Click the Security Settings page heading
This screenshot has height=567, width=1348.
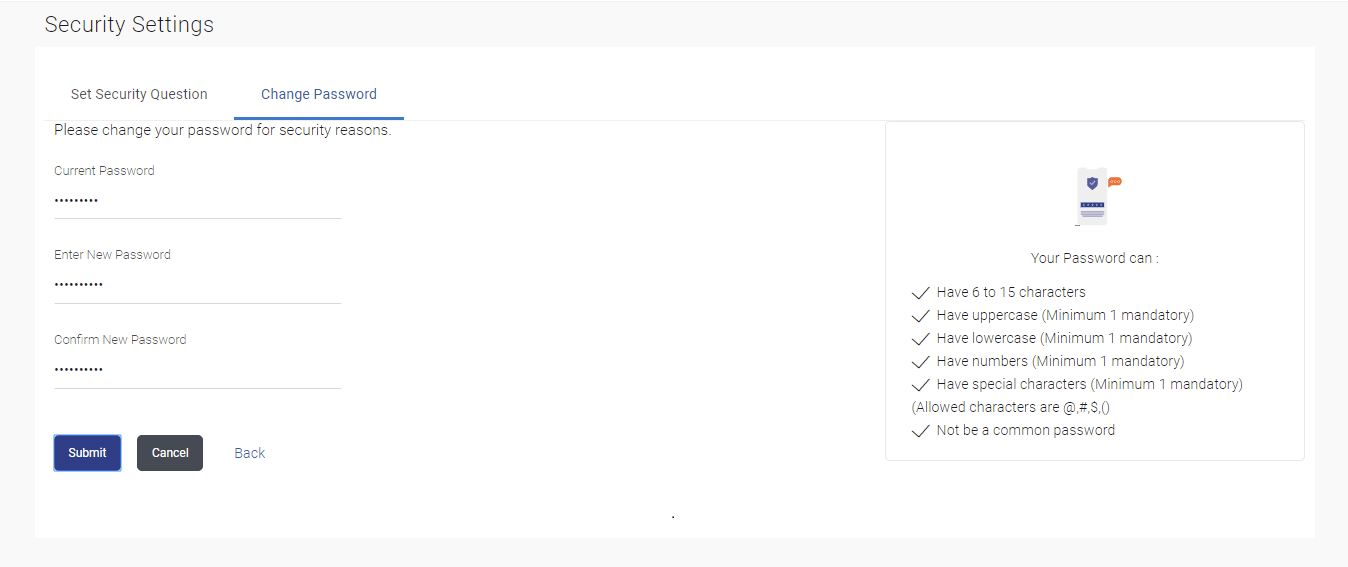click(129, 25)
